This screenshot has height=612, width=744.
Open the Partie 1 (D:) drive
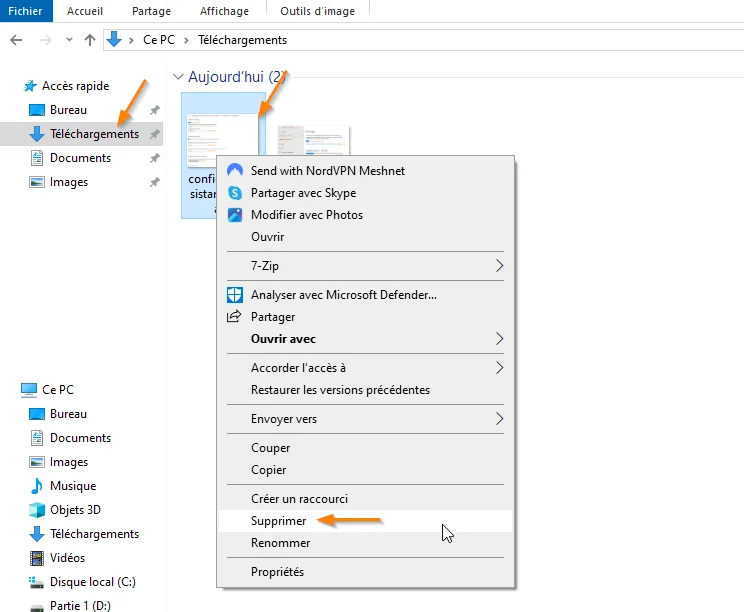pos(80,605)
